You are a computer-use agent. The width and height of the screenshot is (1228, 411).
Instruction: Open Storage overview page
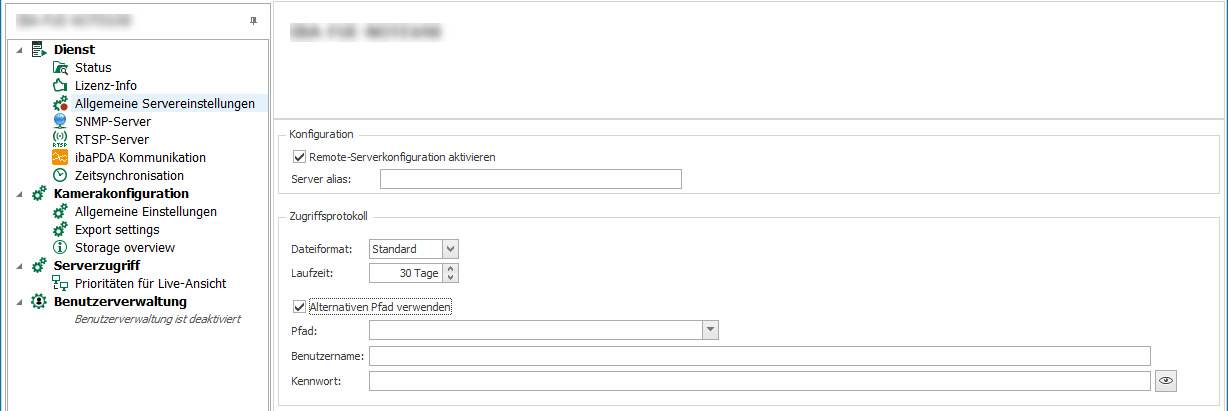(x=125, y=247)
